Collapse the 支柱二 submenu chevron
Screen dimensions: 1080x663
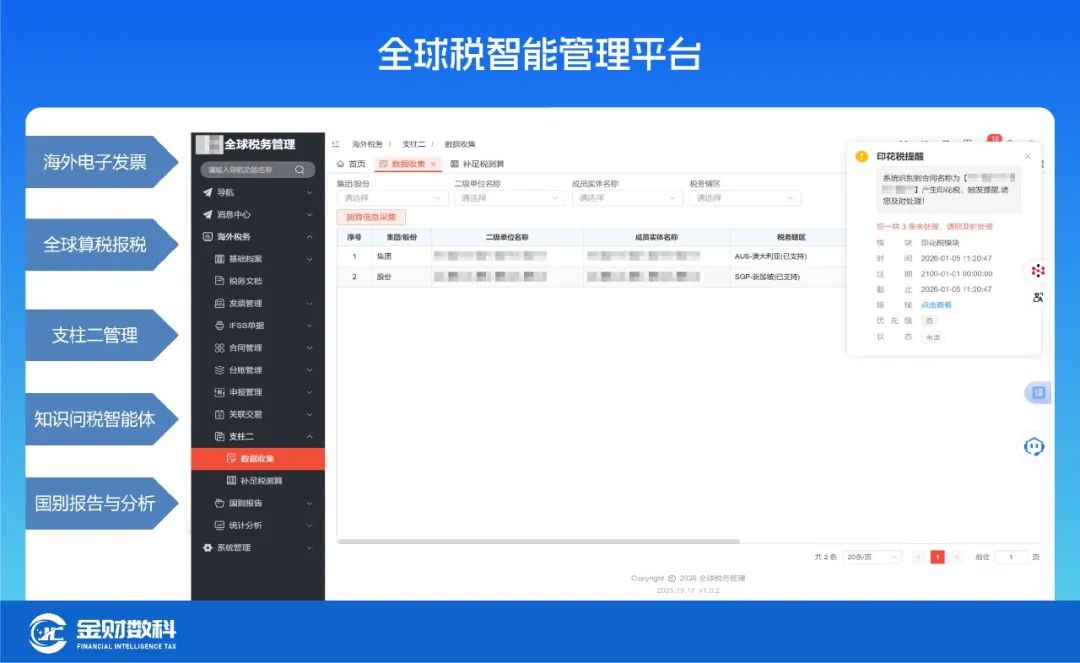click(x=309, y=436)
